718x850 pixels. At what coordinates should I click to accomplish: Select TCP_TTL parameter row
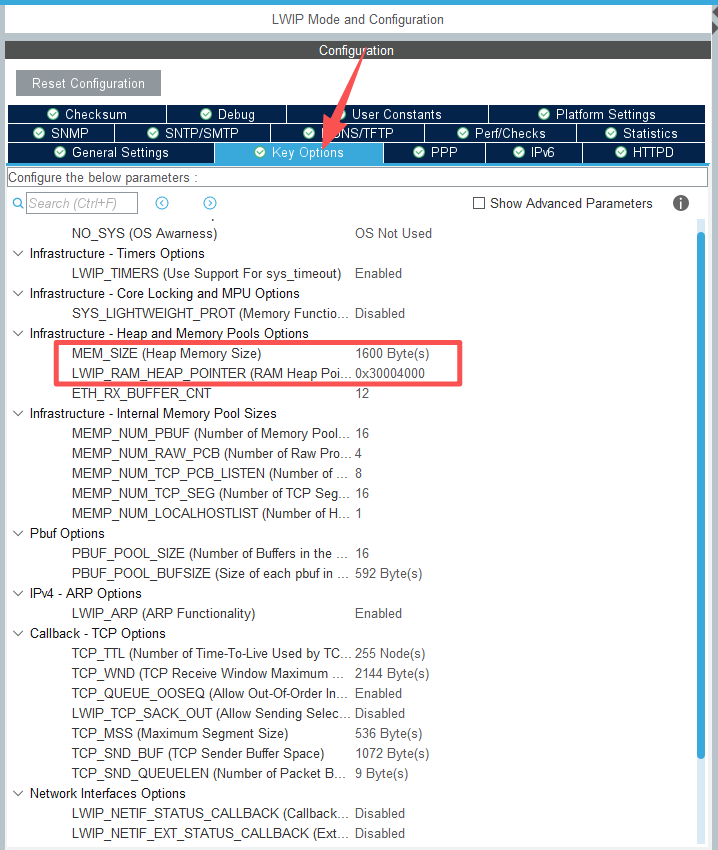248,653
